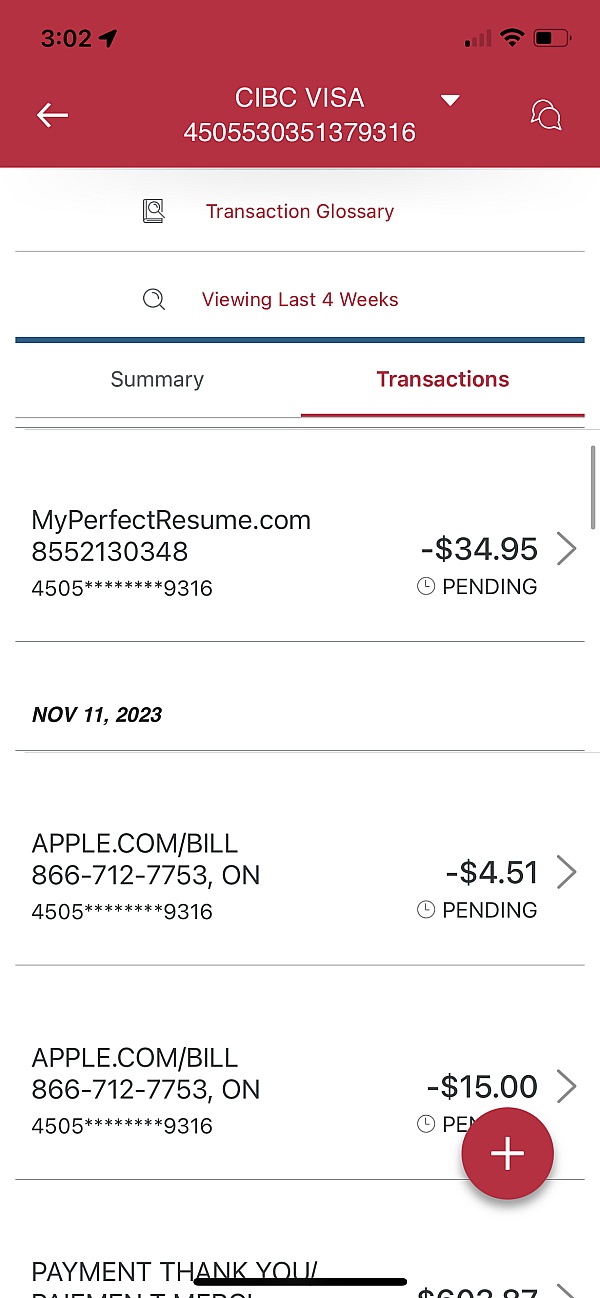
Task: Click the transactions list scrollbar
Action: [x=594, y=490]
